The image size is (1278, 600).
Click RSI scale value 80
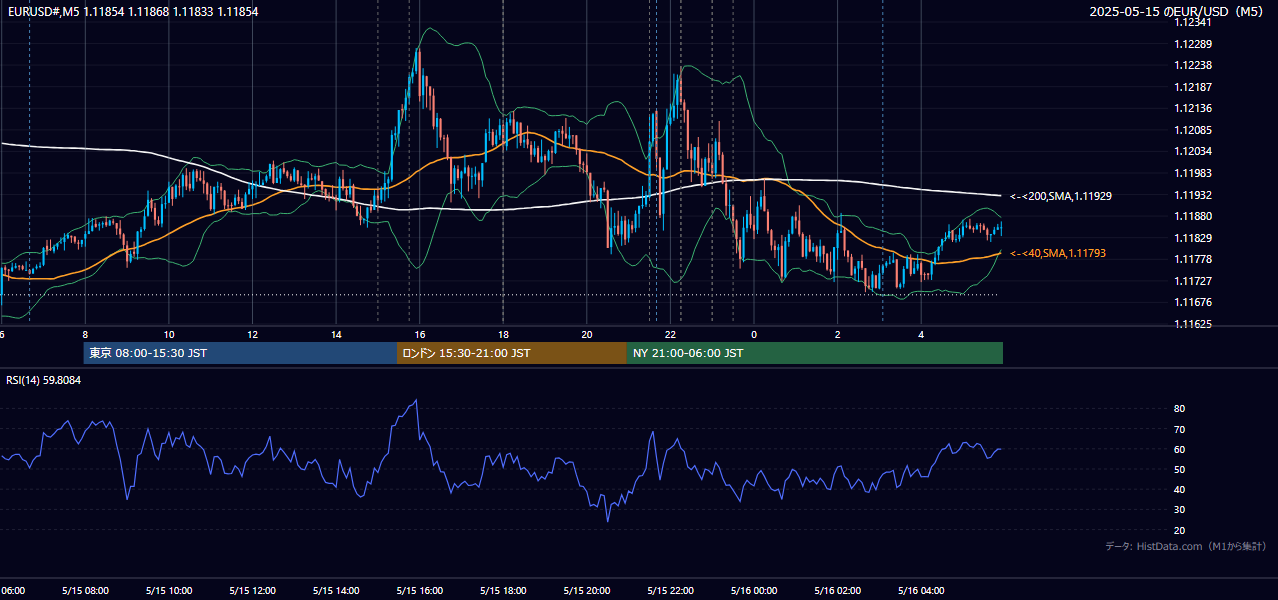coord(1179,409)
